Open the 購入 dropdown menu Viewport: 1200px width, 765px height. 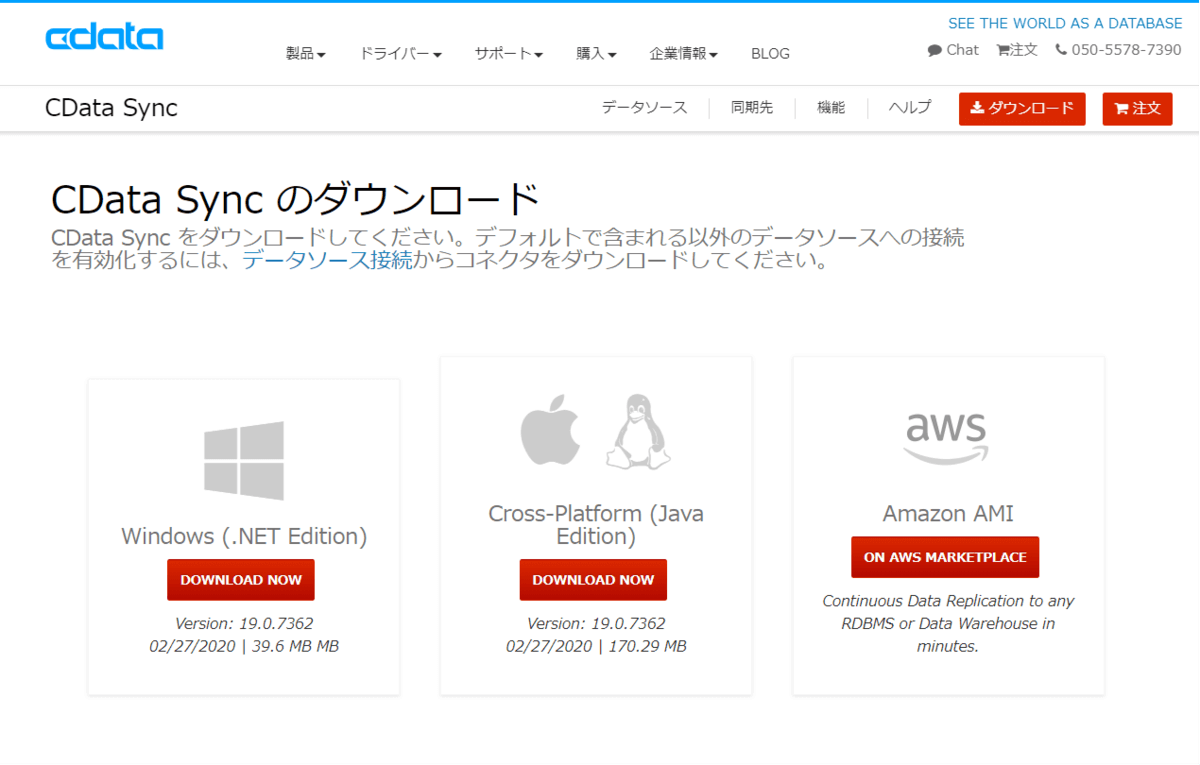click(x=596, y=54)
